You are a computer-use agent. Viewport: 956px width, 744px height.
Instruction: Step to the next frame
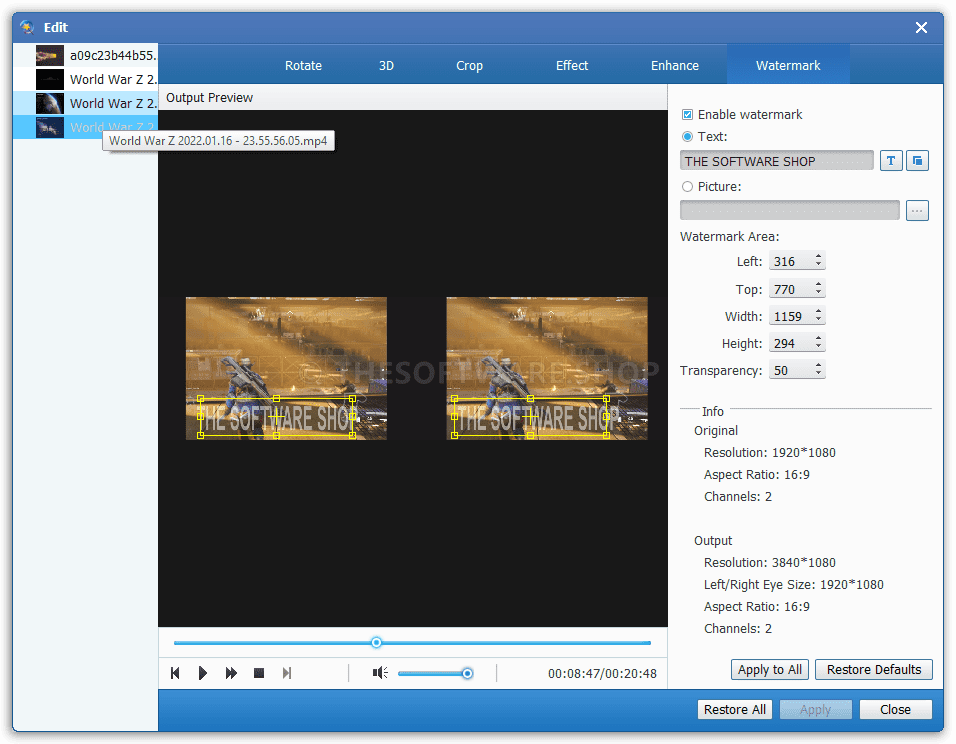point(287,673)
